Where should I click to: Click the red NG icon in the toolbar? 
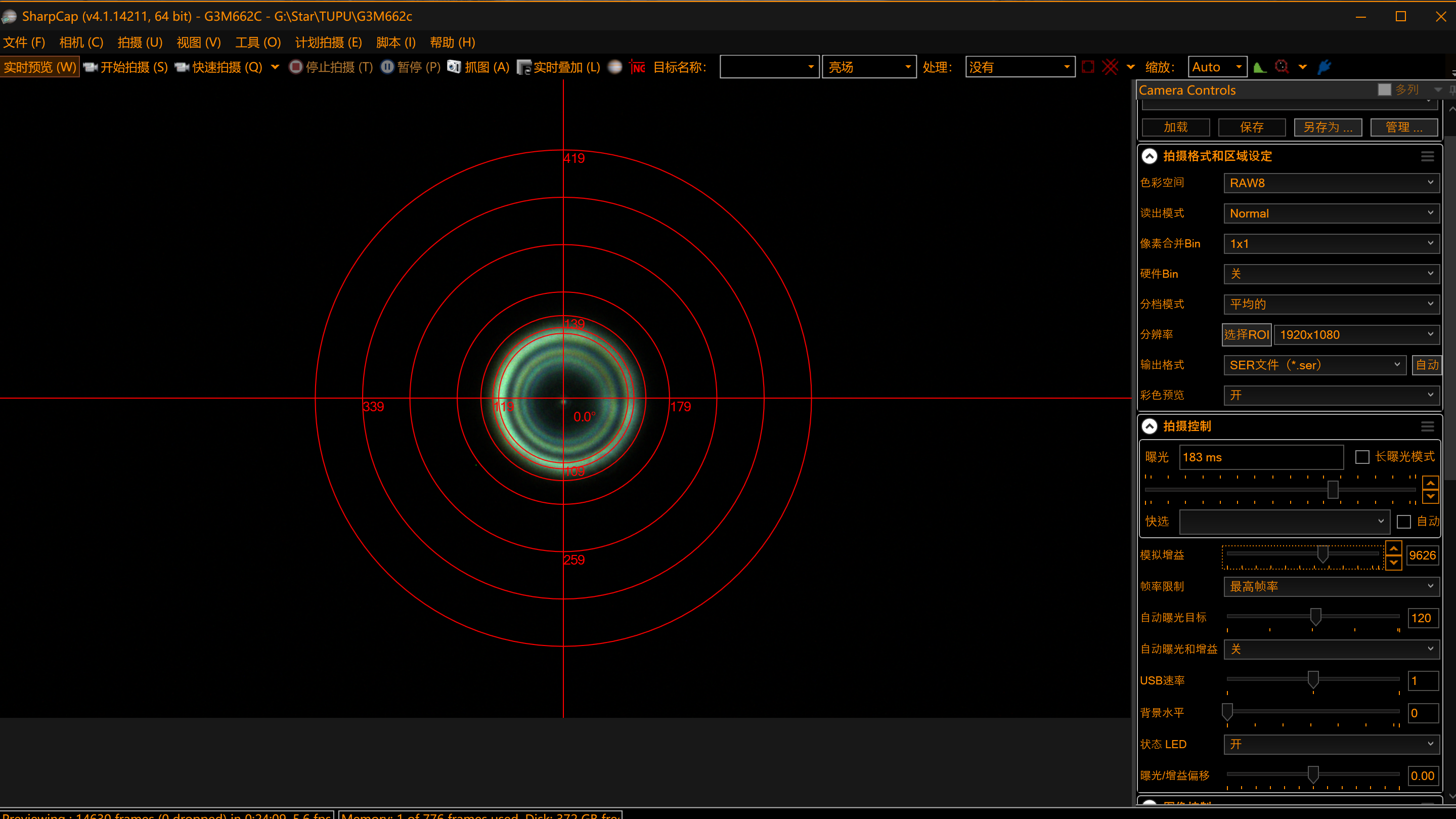[638, 67]
